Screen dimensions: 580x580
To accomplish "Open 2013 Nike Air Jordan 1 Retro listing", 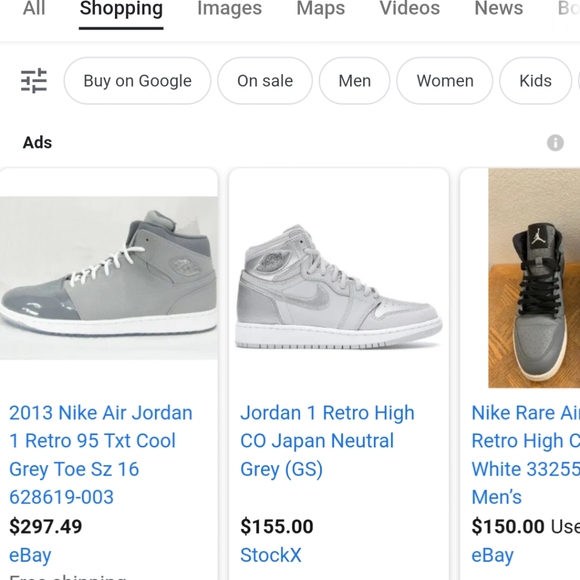I will 101,455.
